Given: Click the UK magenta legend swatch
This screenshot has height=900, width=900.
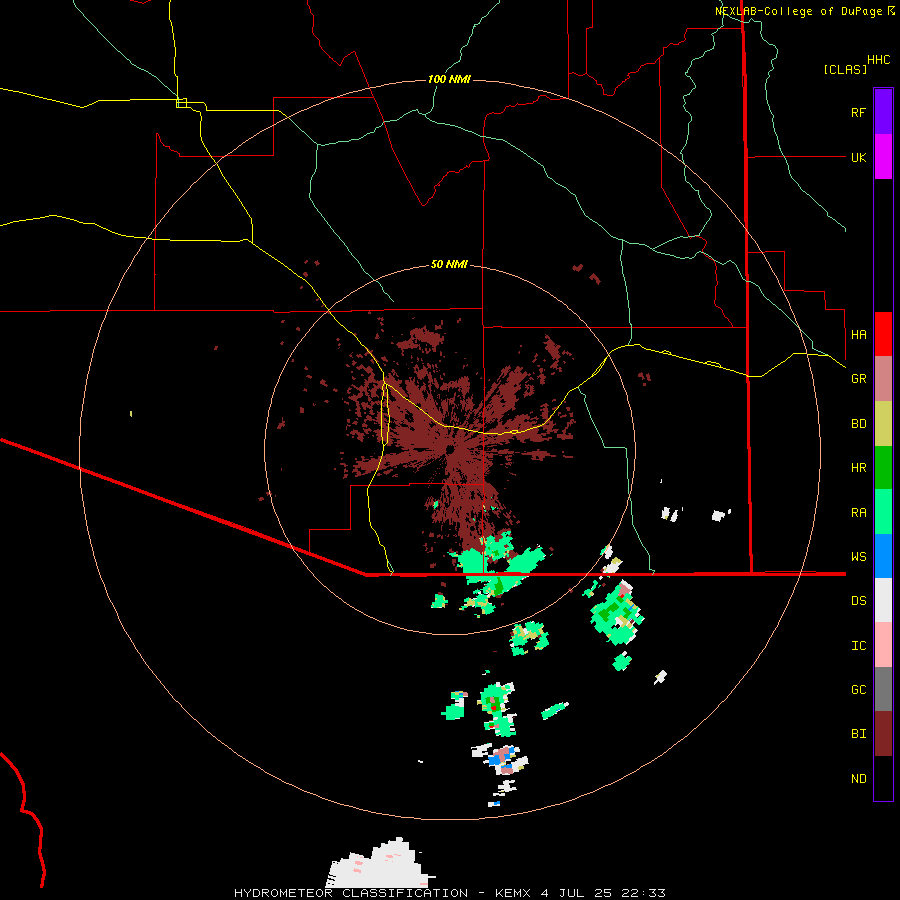Looking at the screenshot, I should (x=883, y=157).
